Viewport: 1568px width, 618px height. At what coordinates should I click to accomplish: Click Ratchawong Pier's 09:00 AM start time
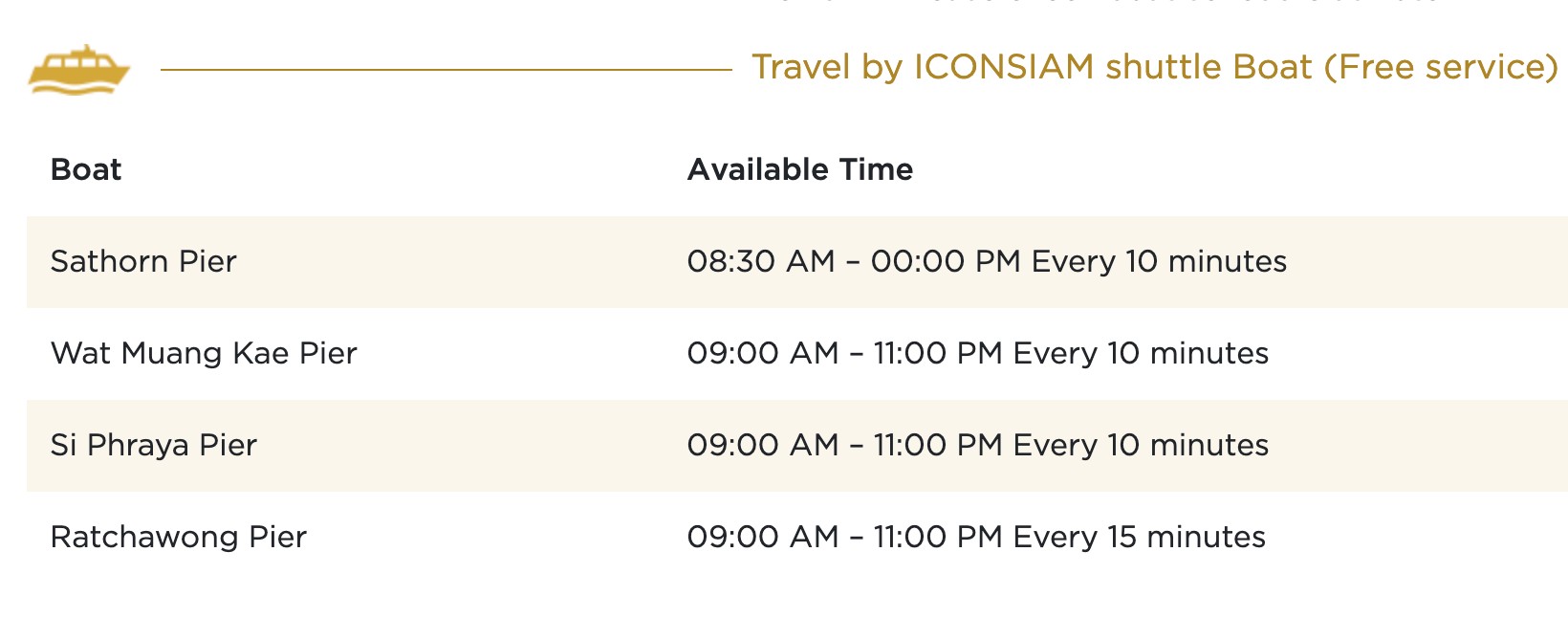click(762, 537)
